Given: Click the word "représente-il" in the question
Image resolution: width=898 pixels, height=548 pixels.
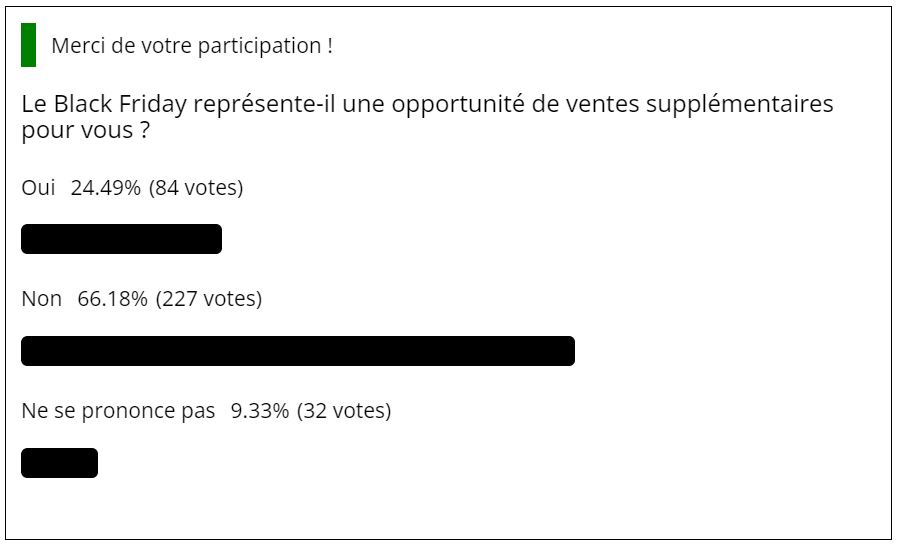Looking at the screenshot, I should pyautogui.click(x=265, y=105).
